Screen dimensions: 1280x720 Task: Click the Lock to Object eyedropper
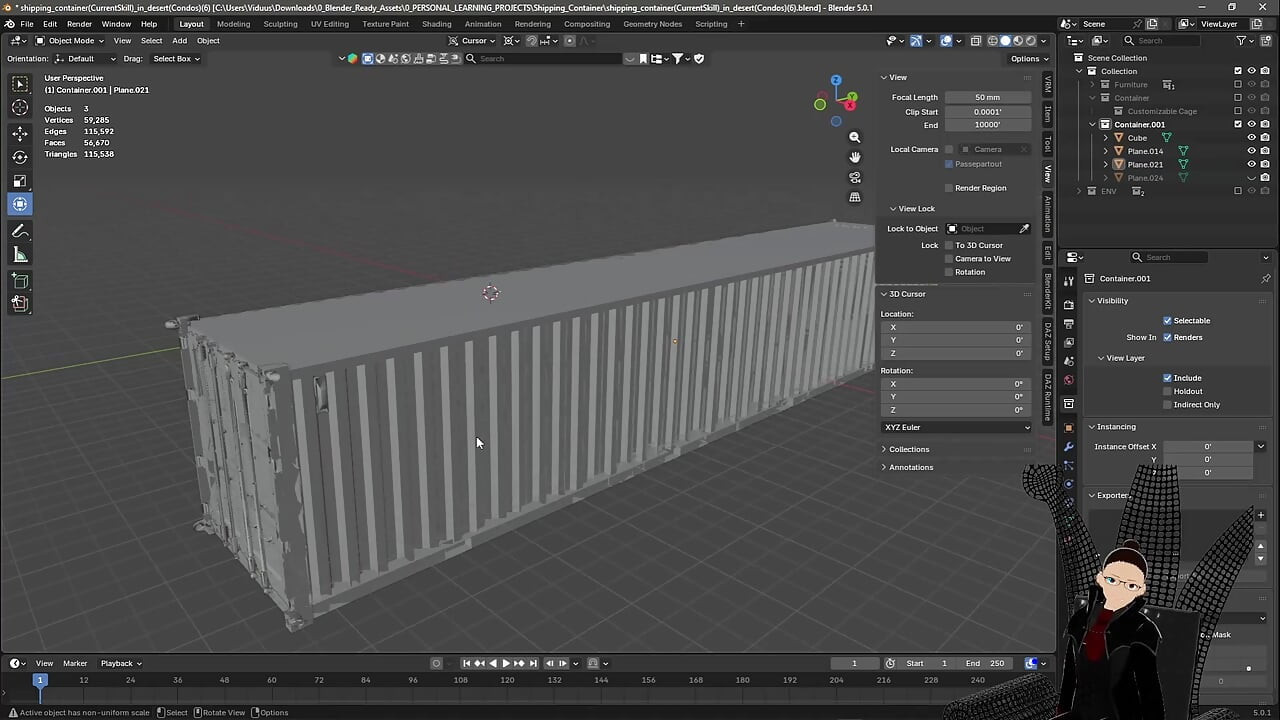tap(1024, 229)
